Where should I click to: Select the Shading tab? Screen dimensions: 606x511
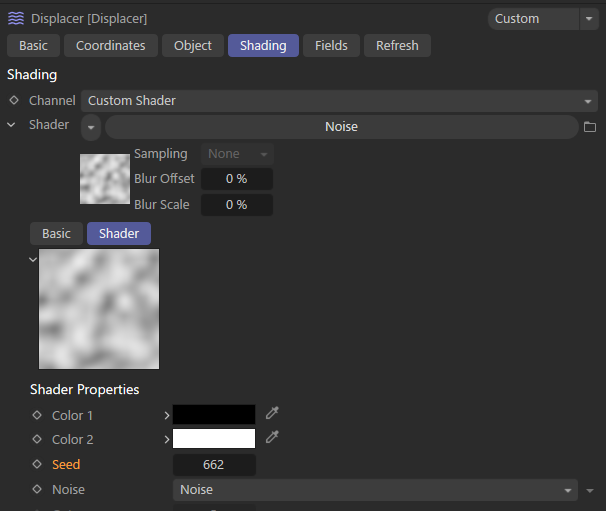263,46
